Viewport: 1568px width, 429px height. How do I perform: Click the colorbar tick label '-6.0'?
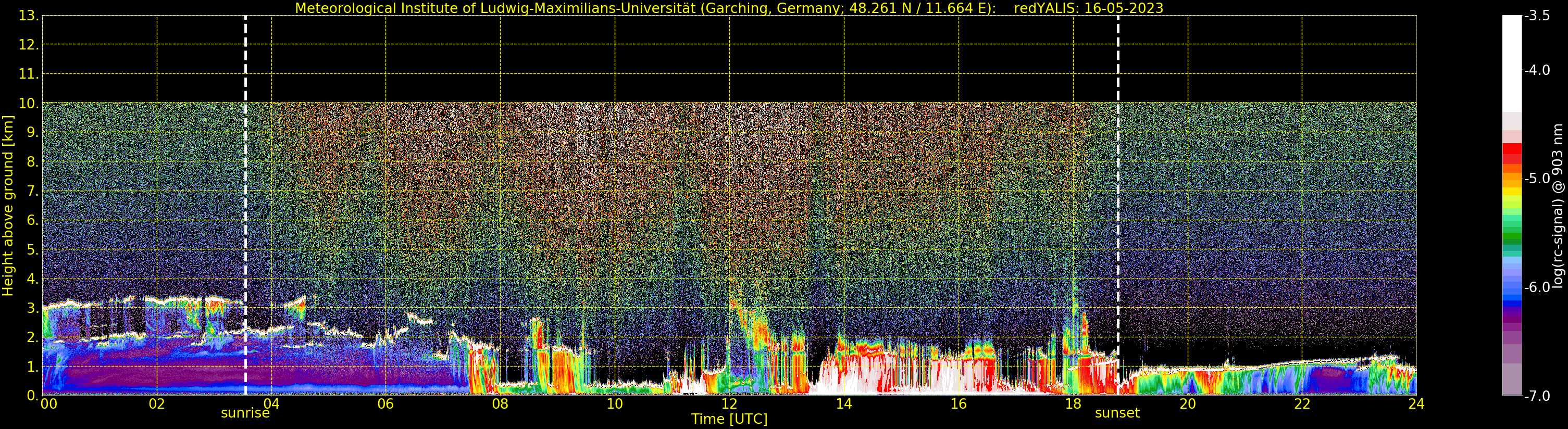(x=1537, y=287)
